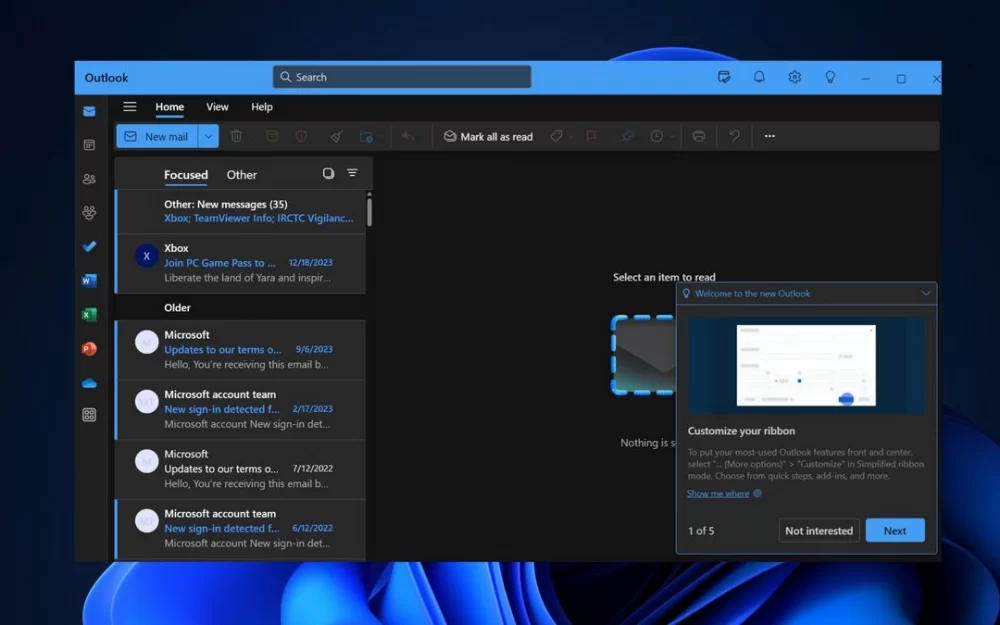The width and height of the screenshot is (1000, 625).
Task: Launch Excel from the sidebar
Action: pyautogui.click(x=89, y=314)
